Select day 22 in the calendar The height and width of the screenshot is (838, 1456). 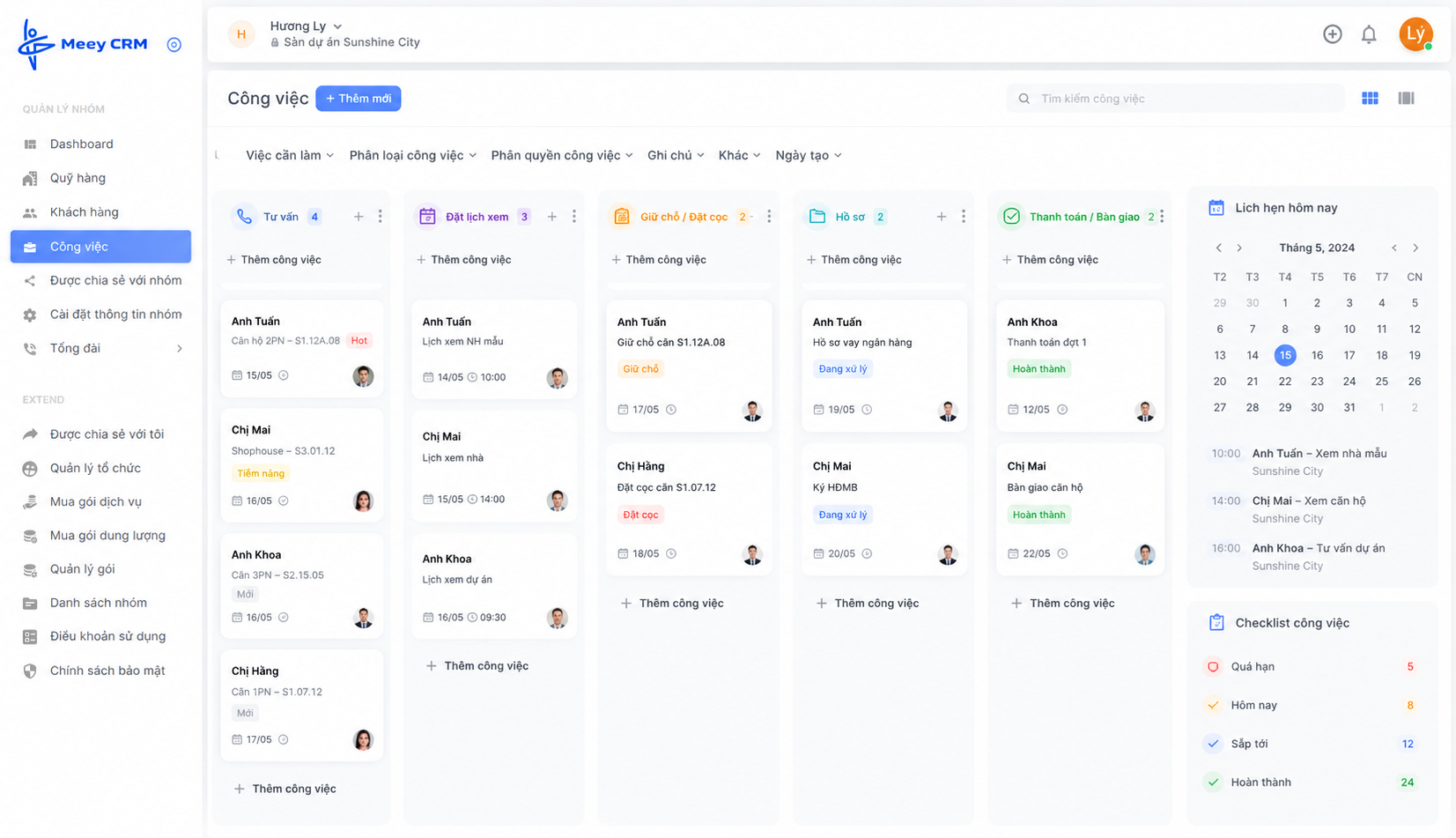[1285, 382]
